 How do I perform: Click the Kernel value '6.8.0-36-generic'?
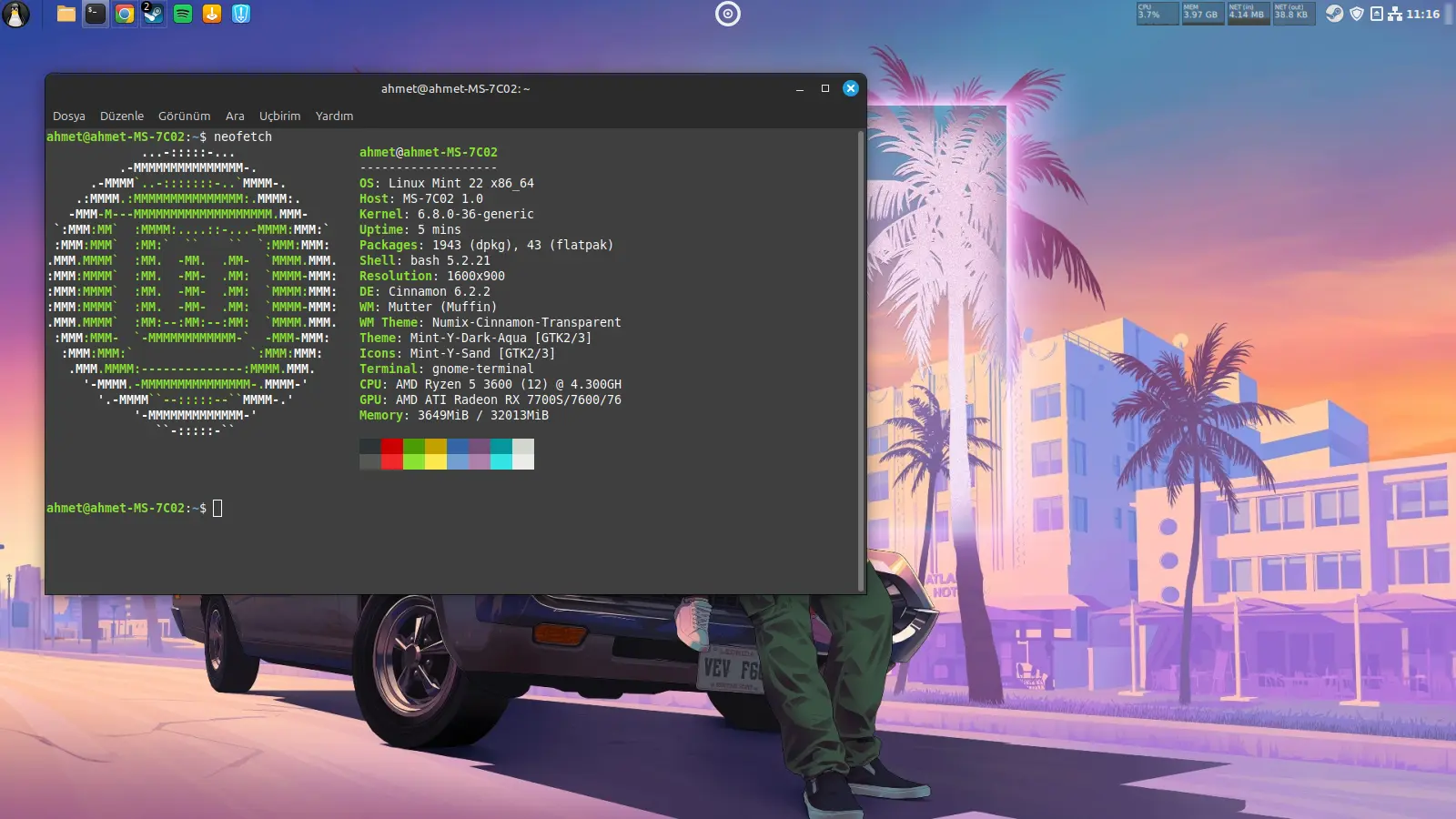[476, 214]
